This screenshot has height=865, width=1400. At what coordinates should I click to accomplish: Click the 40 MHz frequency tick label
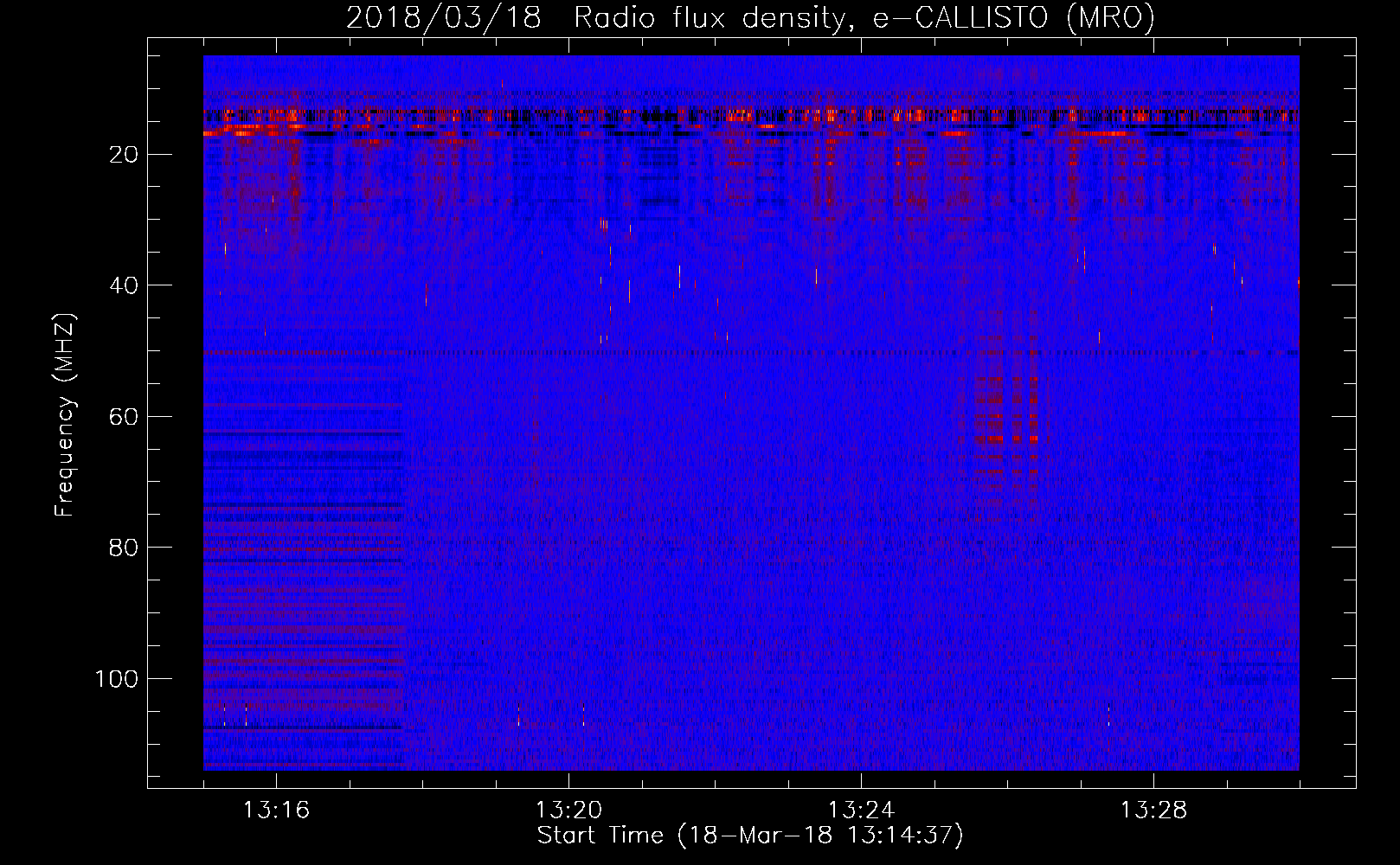(x=125, y=285)
